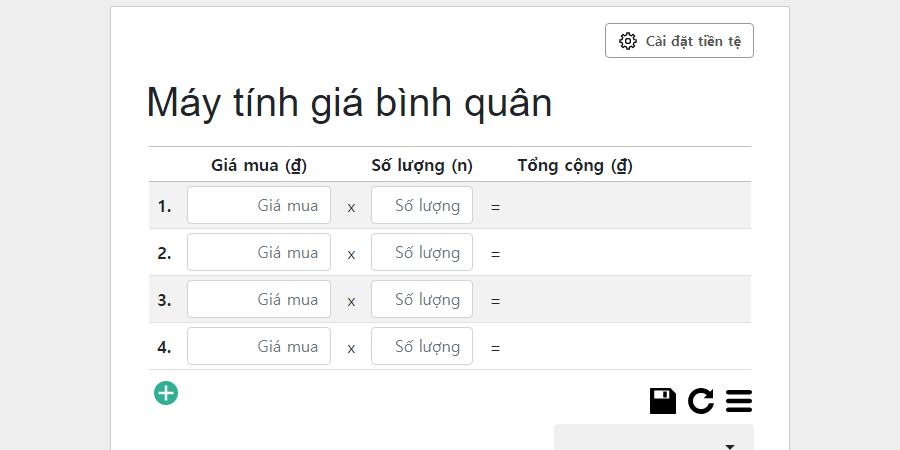
Task: Open the Cài đặt tiền tệ settings button
Action: click(679, 41)
